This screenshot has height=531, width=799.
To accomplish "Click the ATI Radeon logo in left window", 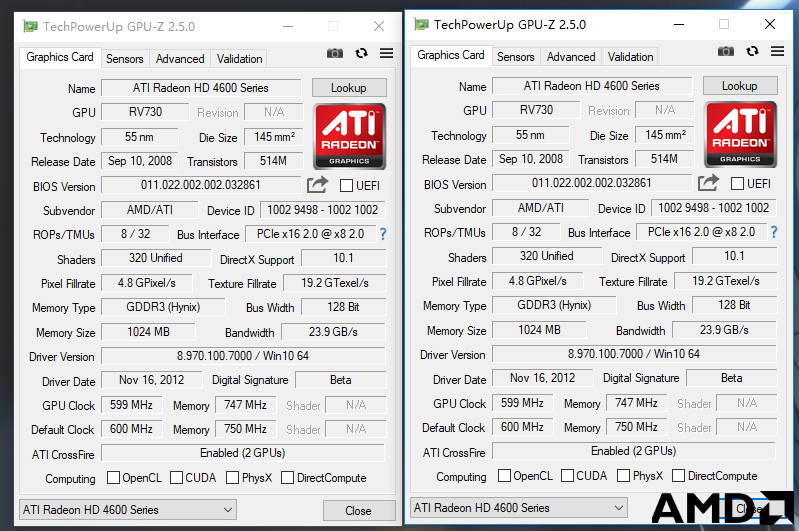I will click(349, 136).
